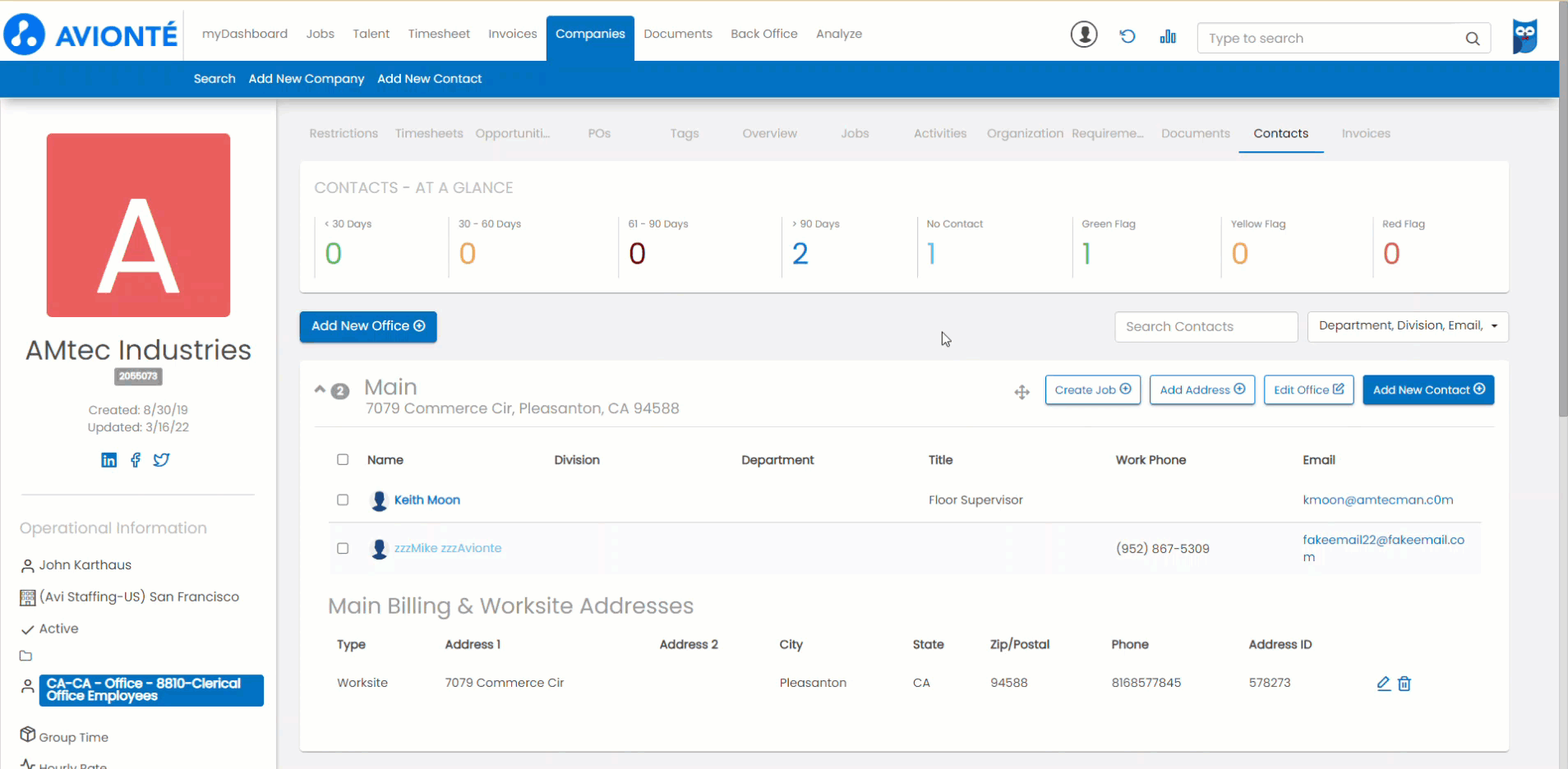Switch to the Overview tab
Viewport: 1568px width, 769px height.
click(769, 133)
